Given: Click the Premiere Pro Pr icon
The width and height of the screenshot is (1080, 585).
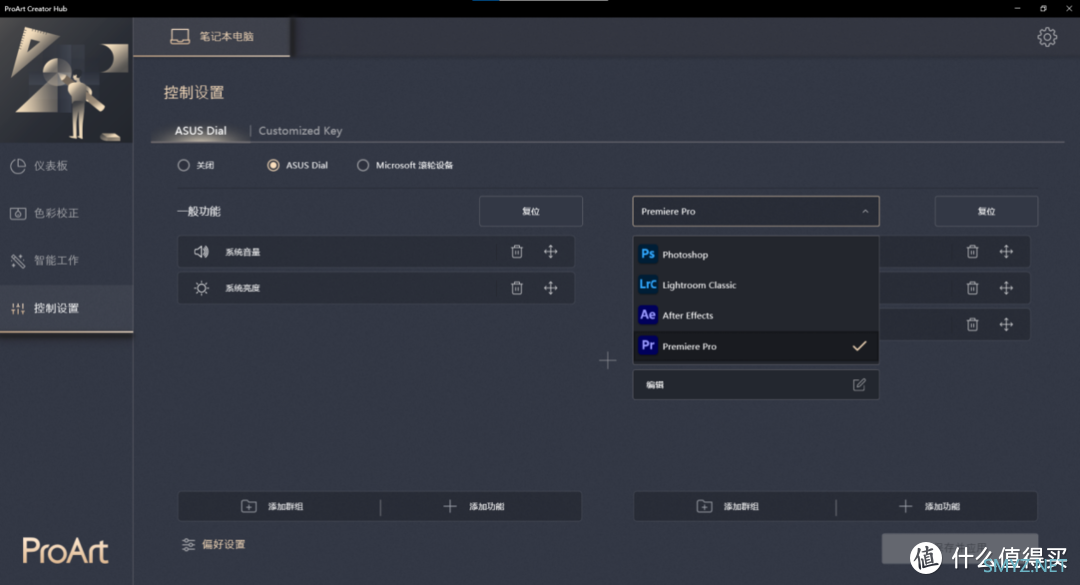Looking at the screenshot, I should tap(647, 345).
